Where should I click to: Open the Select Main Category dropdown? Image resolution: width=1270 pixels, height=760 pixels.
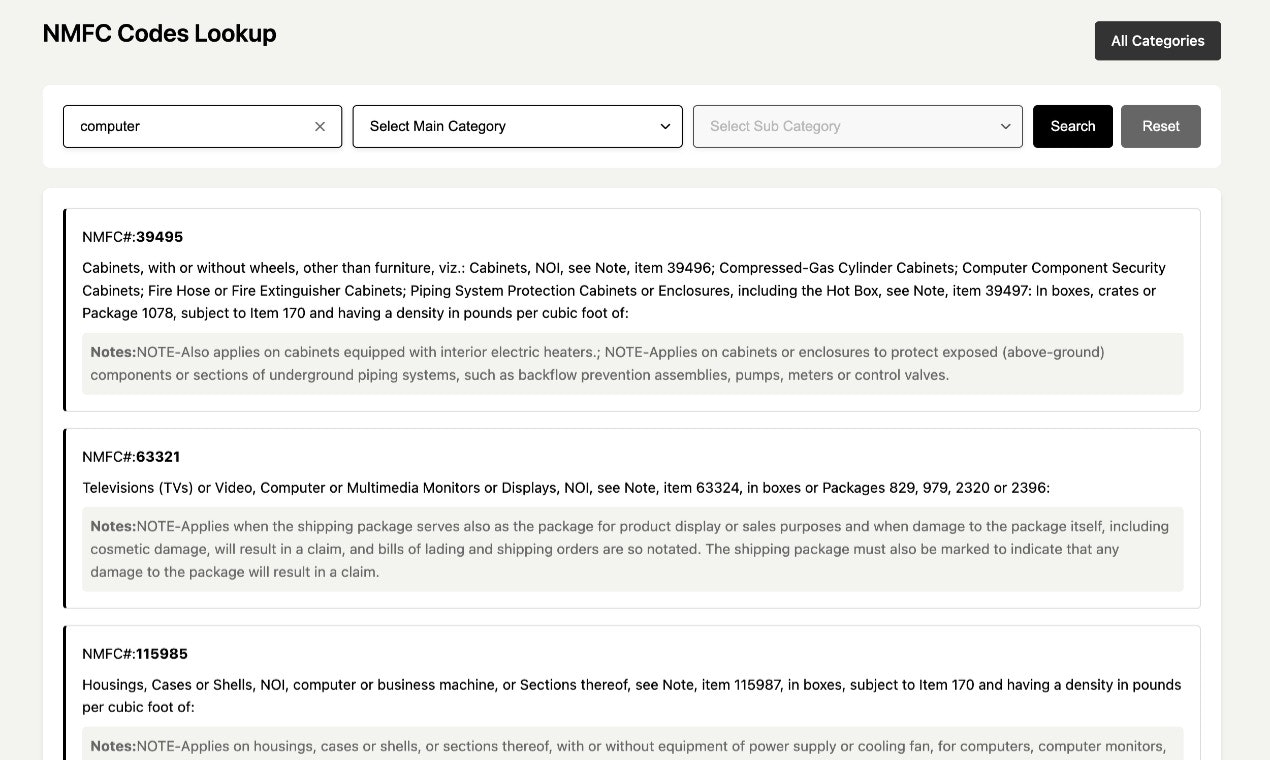518,126
